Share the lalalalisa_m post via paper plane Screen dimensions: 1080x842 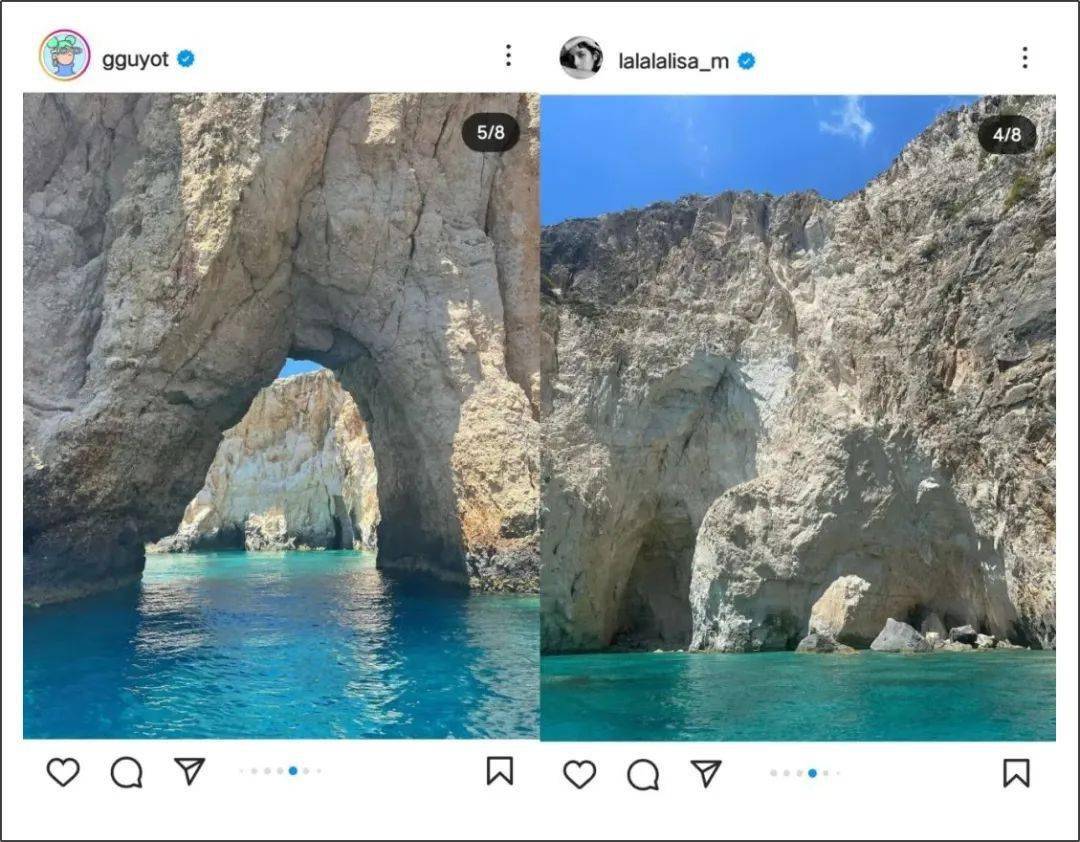(706, 773)
